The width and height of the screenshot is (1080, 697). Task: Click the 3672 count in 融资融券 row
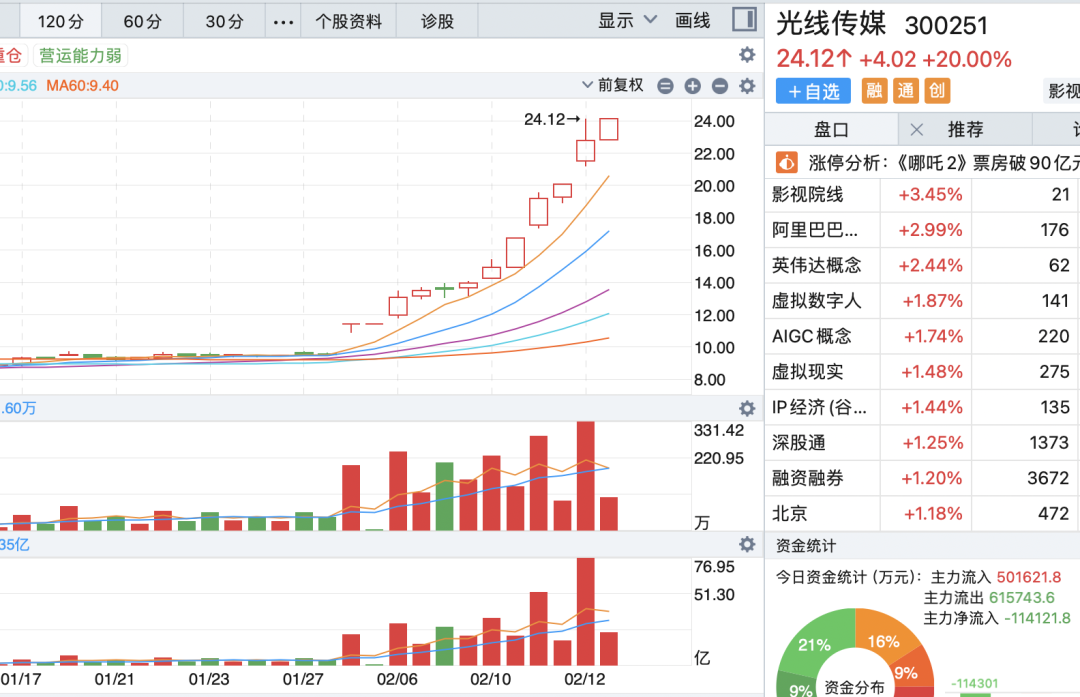[1048, 478]
